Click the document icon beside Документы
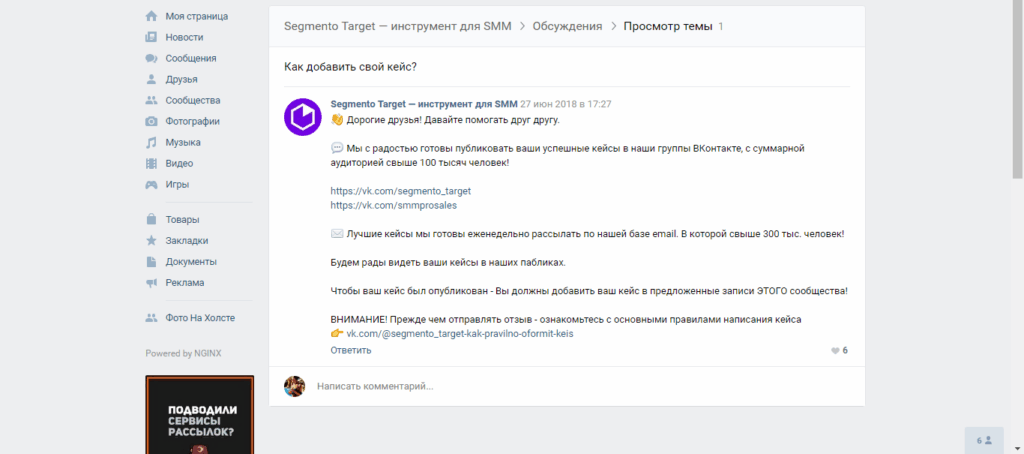This screenshot has width=1024, height=454. coord(152,261)
